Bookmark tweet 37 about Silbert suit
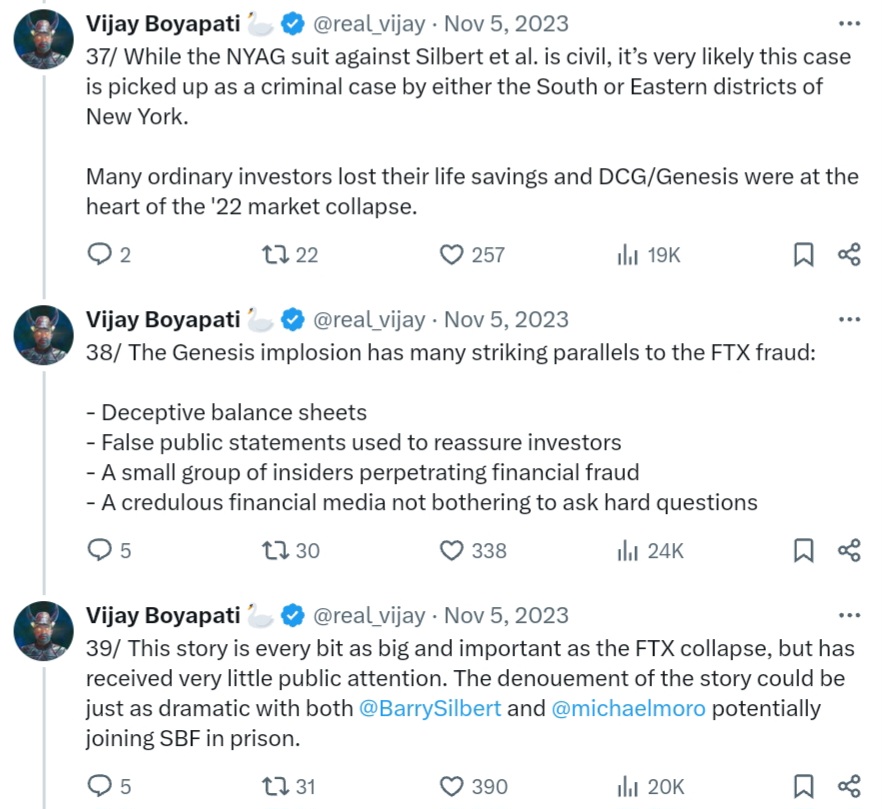 pyautogui.click(x=803, y=255)
